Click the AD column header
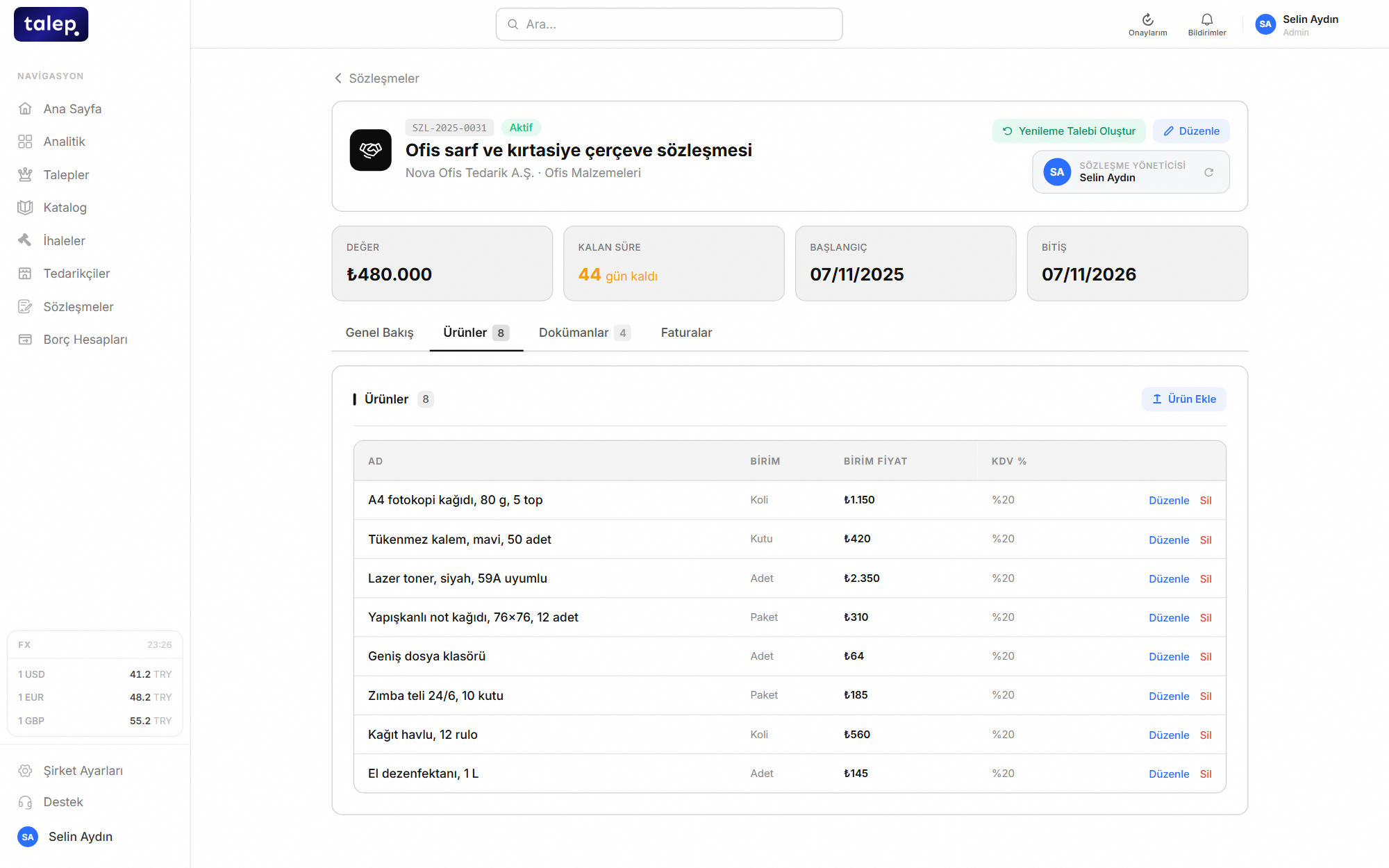 (375, 461)
